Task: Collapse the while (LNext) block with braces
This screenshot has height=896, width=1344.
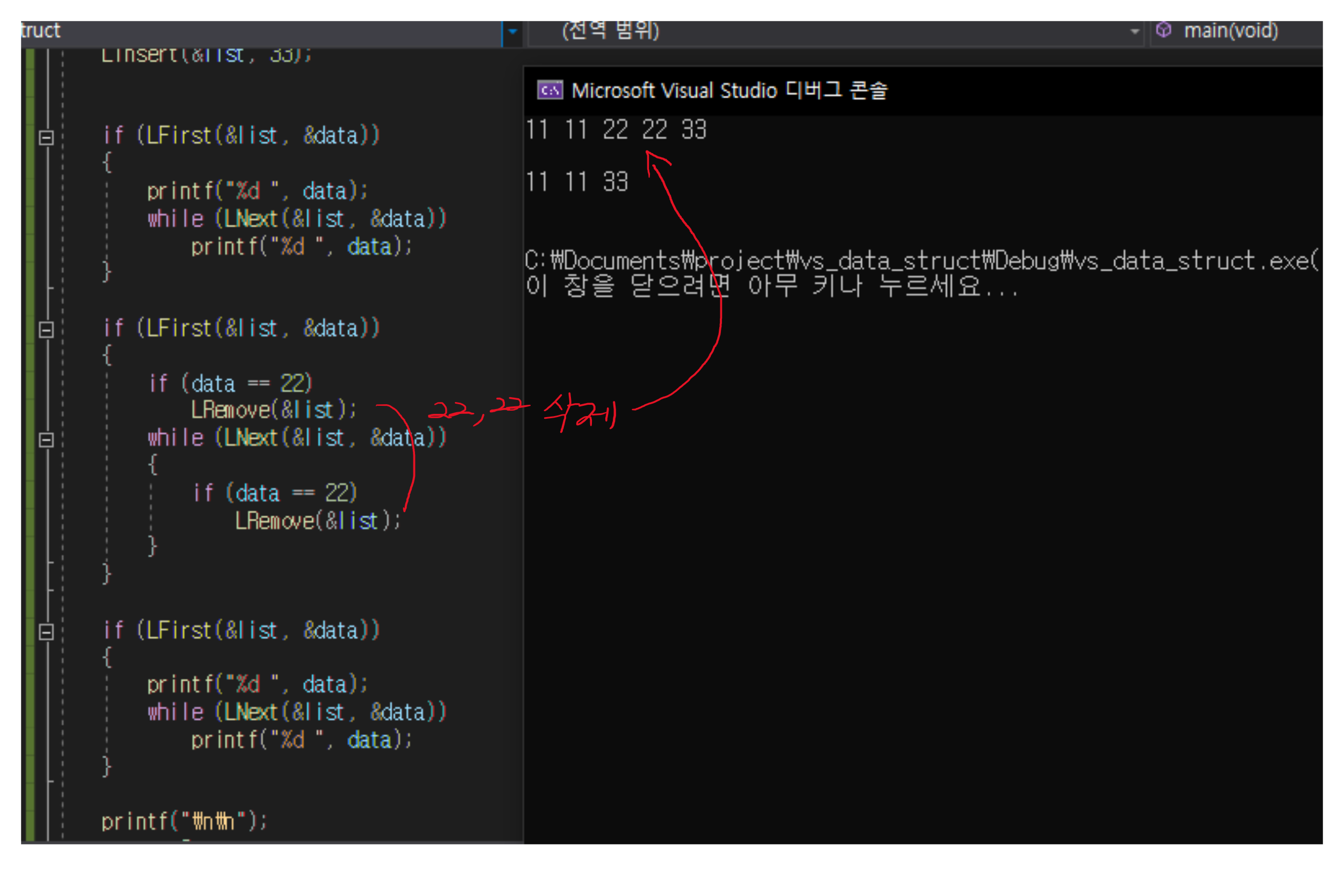Action: [46, 440]
